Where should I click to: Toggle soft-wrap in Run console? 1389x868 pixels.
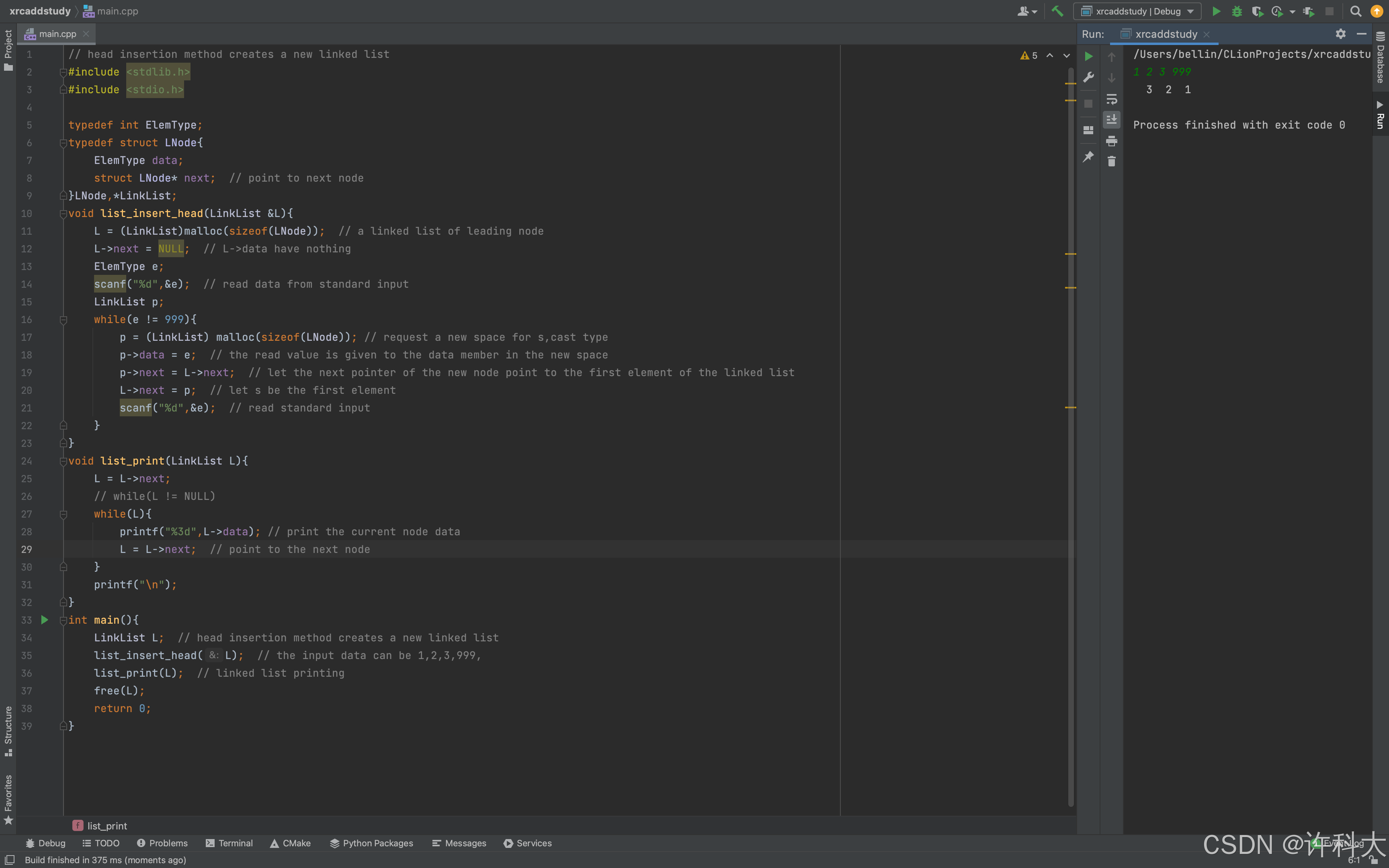pos(1111,99)
